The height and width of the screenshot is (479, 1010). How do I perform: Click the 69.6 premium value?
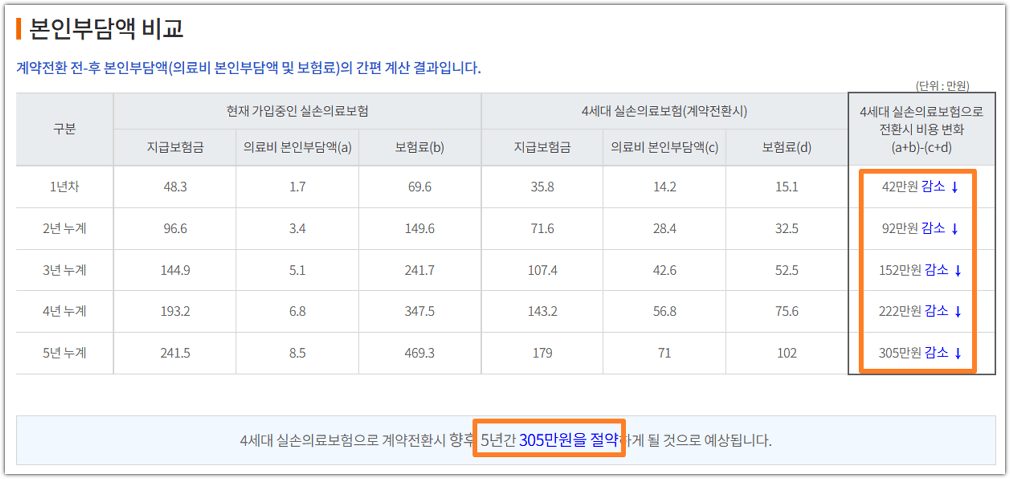(419, 187)
